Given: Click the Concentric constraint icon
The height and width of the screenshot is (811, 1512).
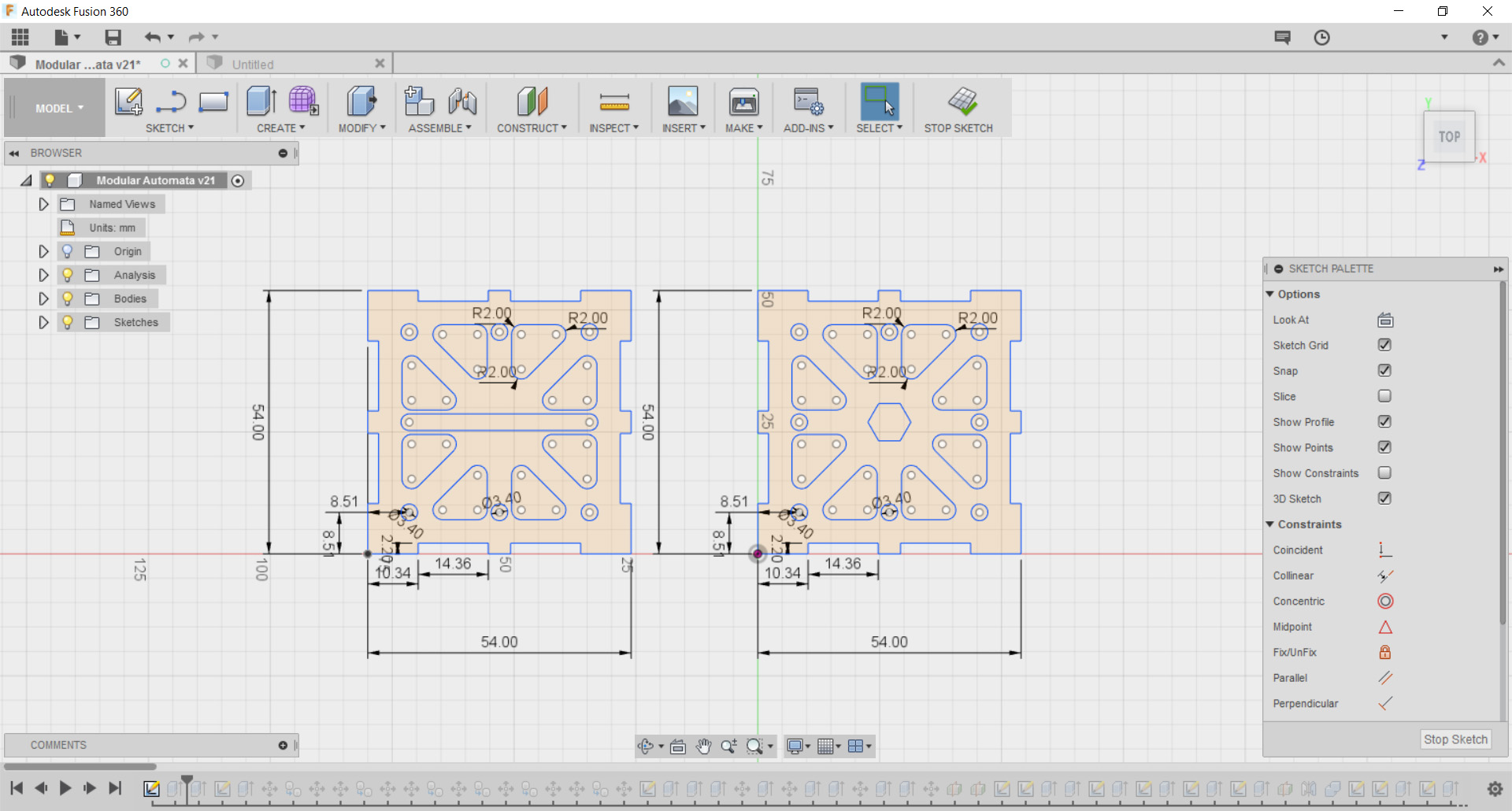Looking at the screenshot, I should point(1385,602).
